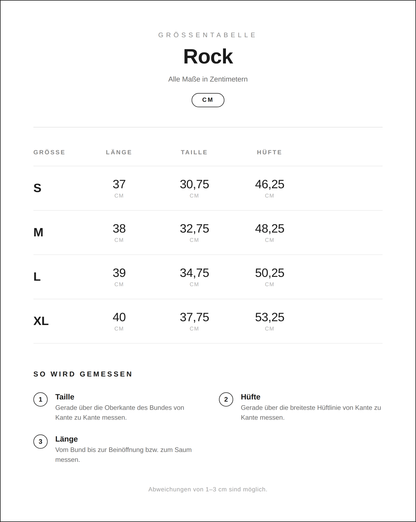
Task: Click the 30,75 waist value for S
Action: [194, 184]
